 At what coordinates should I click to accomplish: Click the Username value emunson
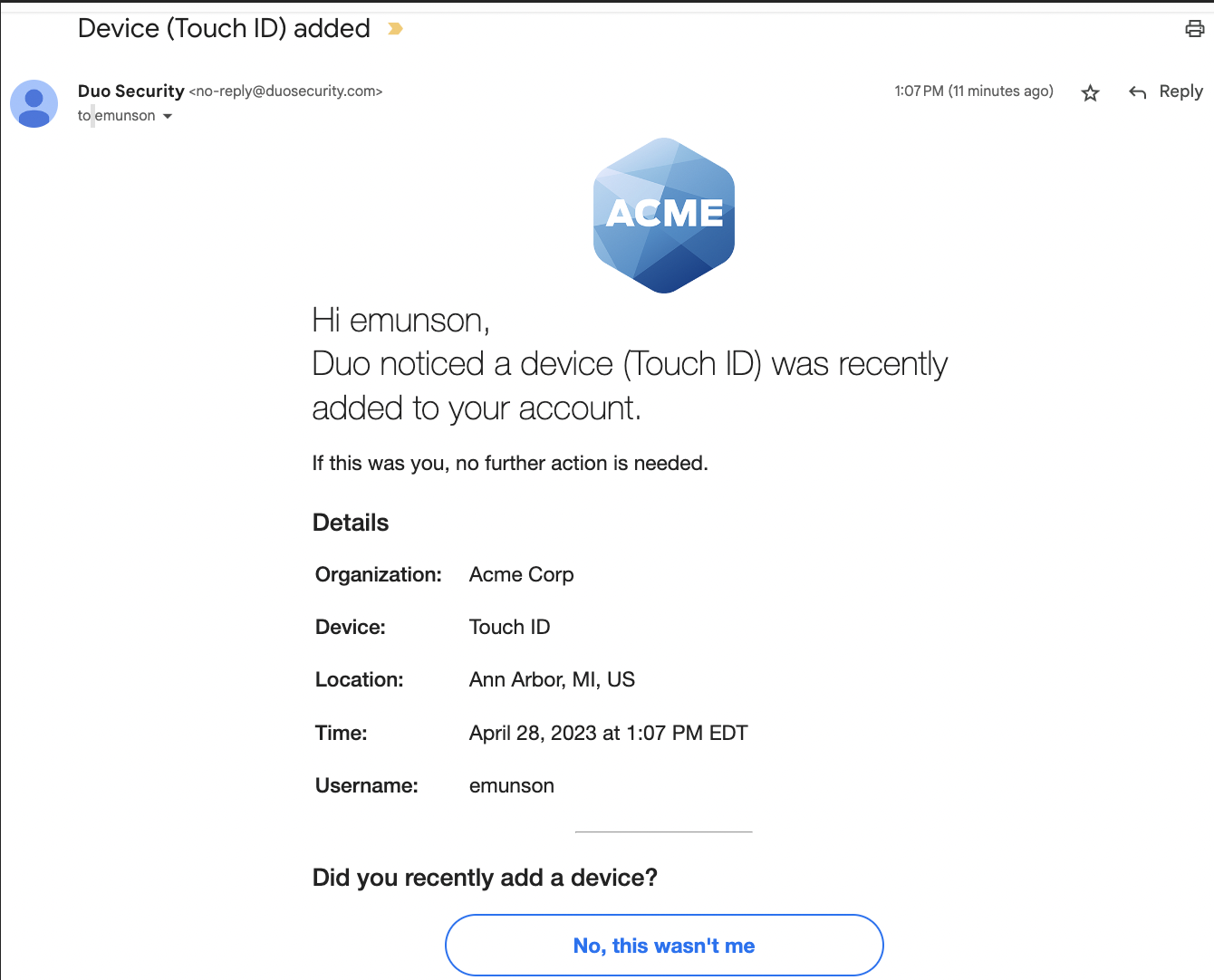pos(511,785)
